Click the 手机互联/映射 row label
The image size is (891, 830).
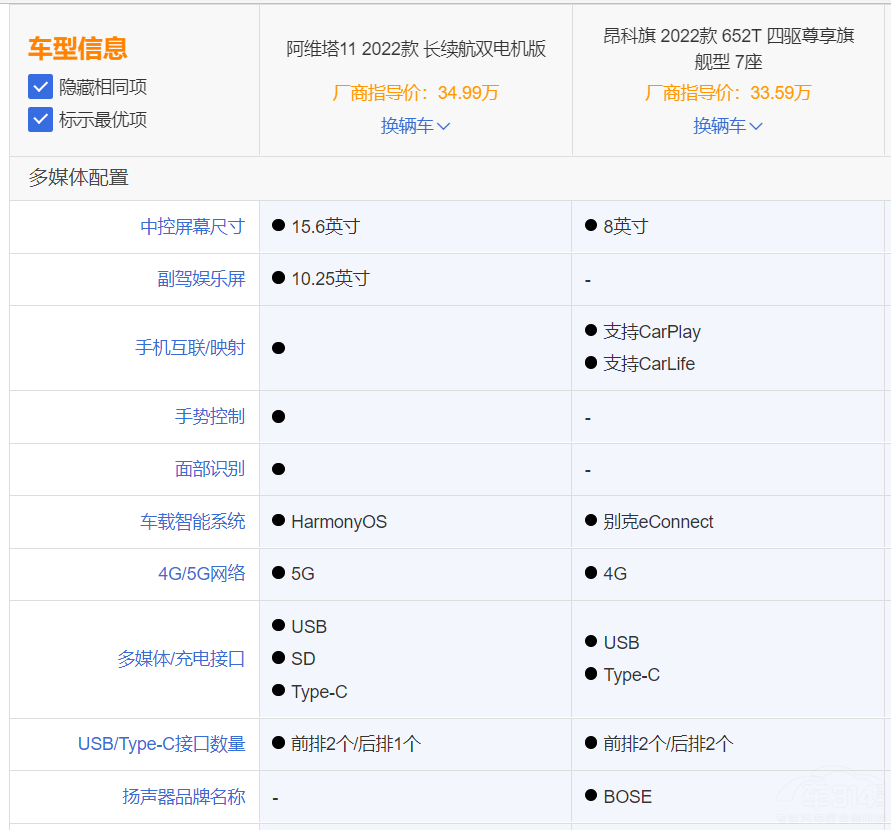[x=190, y=348]
